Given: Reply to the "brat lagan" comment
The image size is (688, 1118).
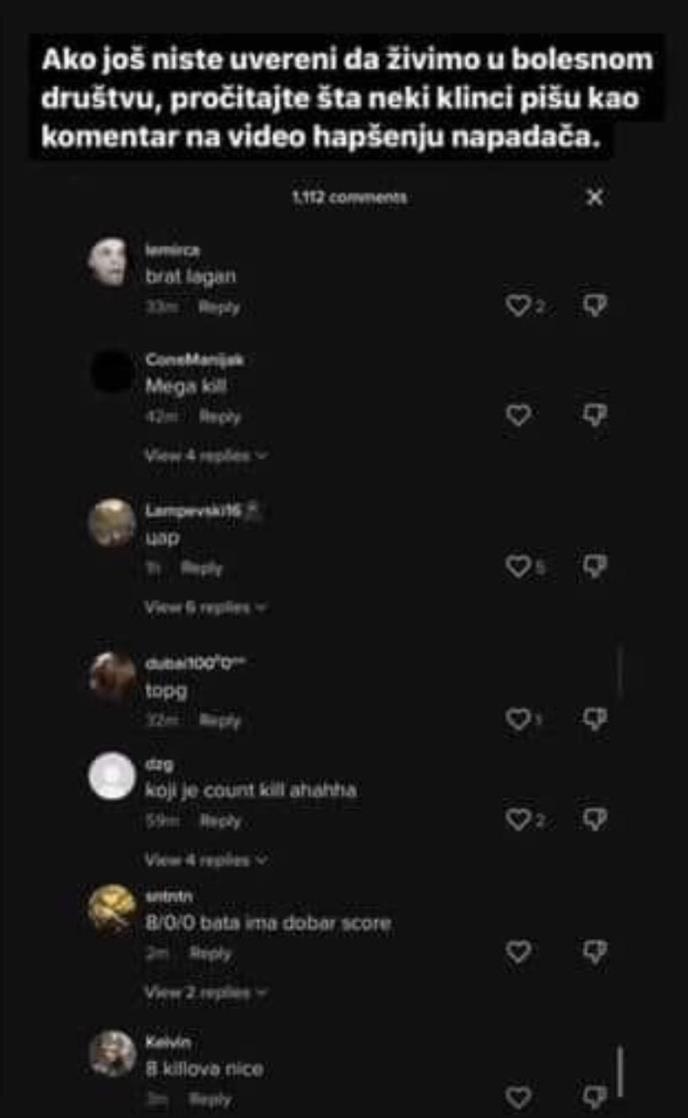Looking at the screenshot, I should tap(219, 307).
